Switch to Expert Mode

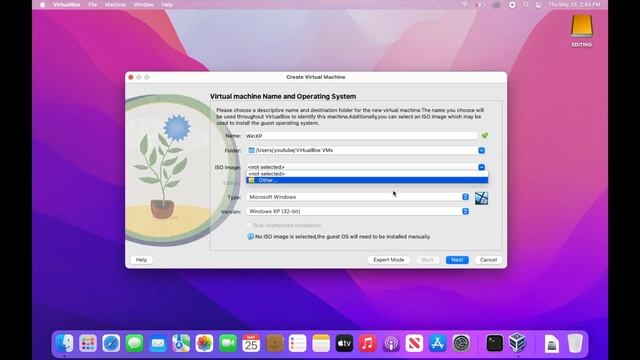pos(389,260)
